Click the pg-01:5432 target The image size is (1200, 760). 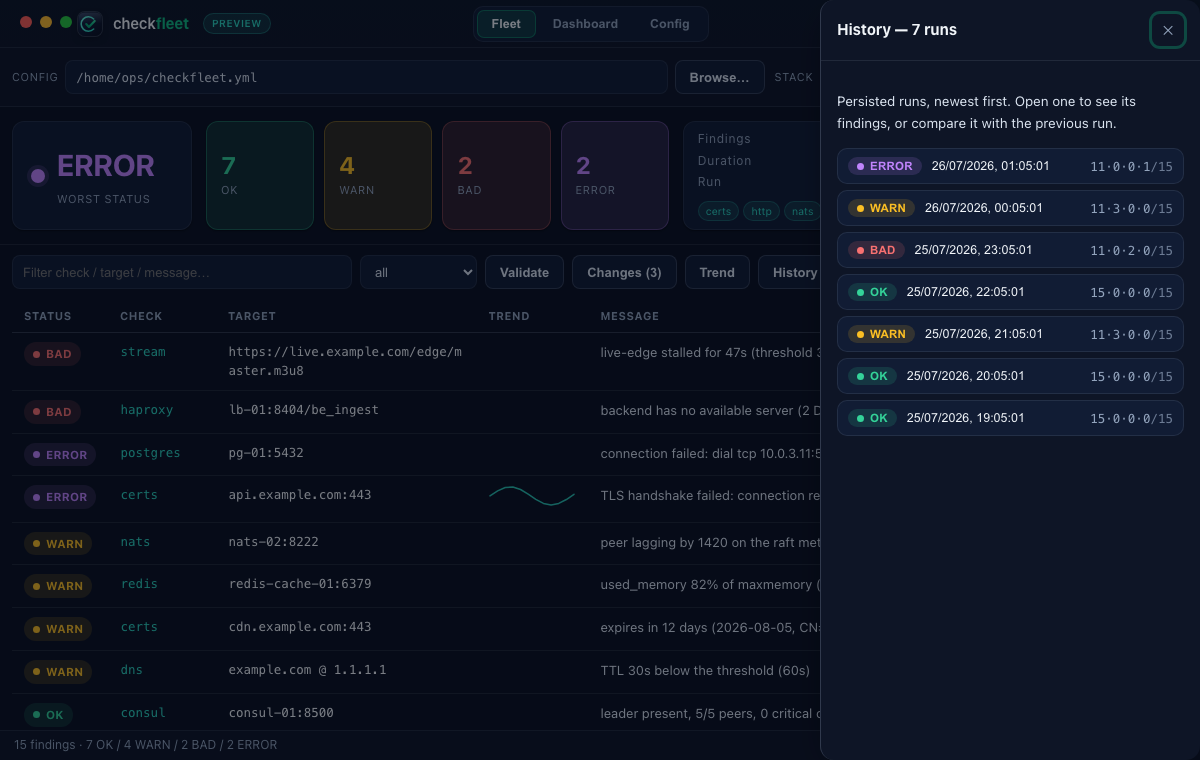point(266,453)
